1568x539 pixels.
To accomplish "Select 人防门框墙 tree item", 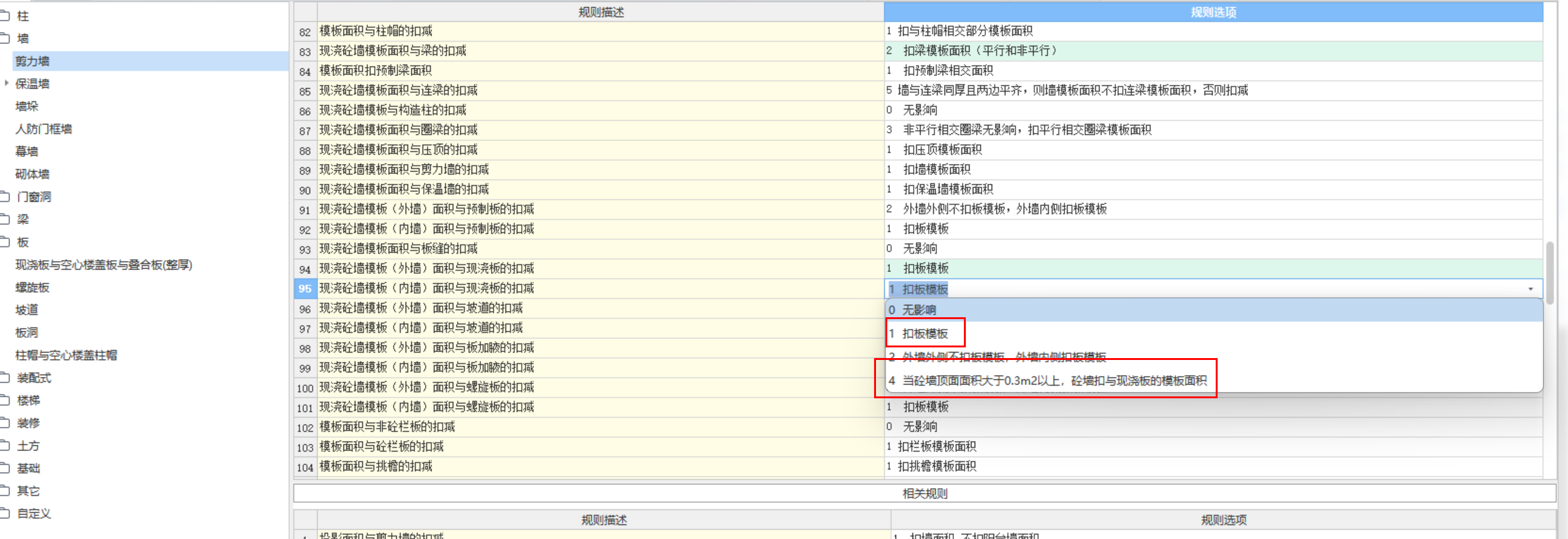I will 43,129.
